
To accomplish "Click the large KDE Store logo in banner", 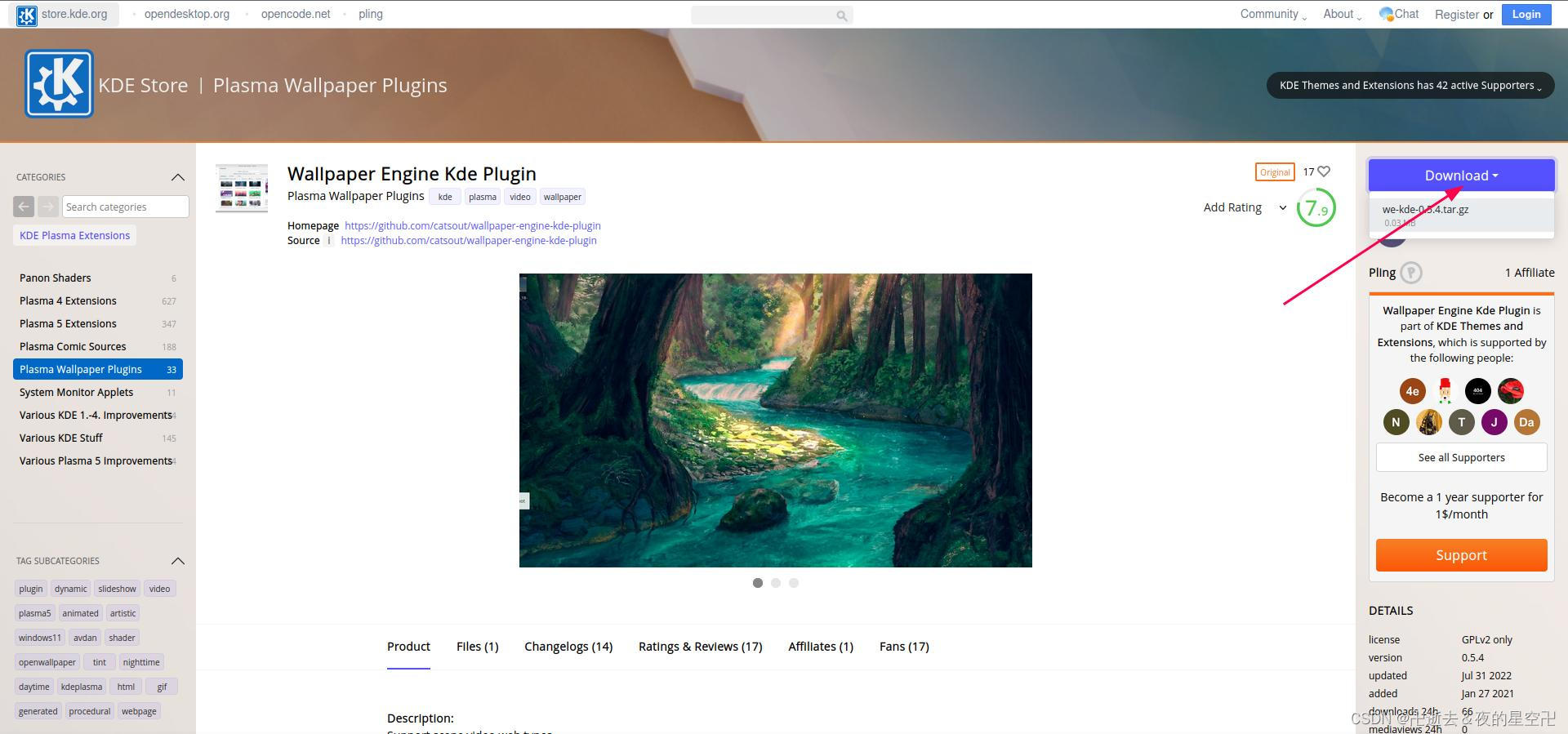I will (x=59, y=84).
